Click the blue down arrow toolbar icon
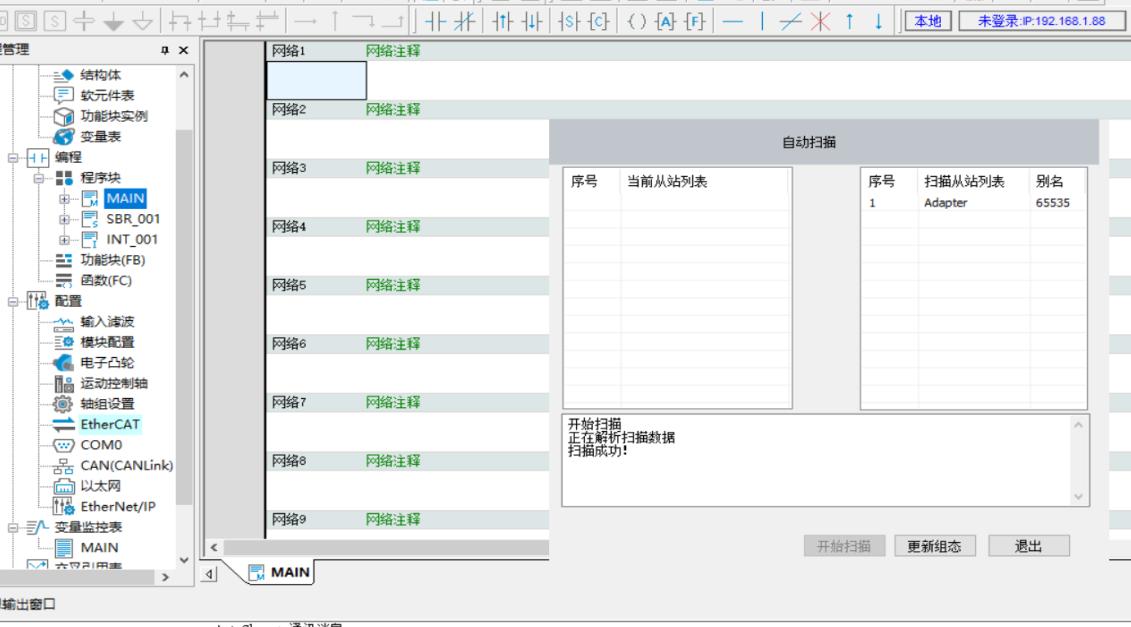 [879, 21]
